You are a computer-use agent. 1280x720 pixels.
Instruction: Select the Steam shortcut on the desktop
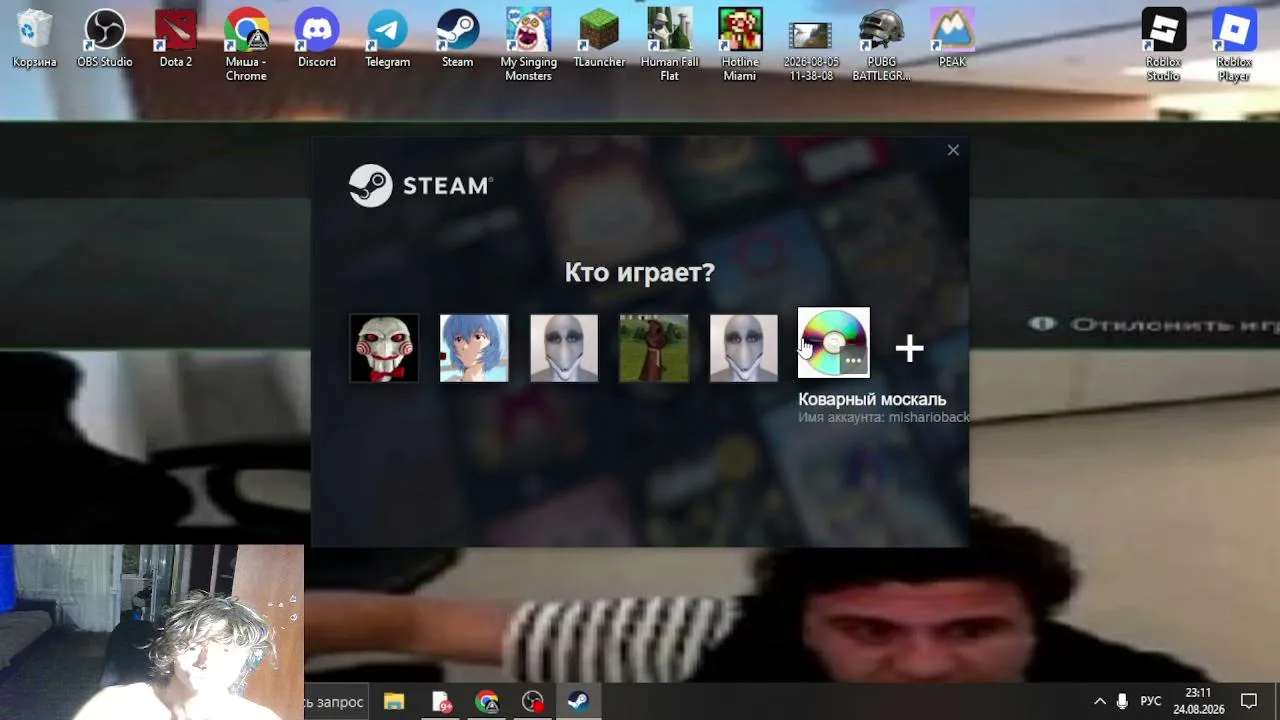(457, 39)
